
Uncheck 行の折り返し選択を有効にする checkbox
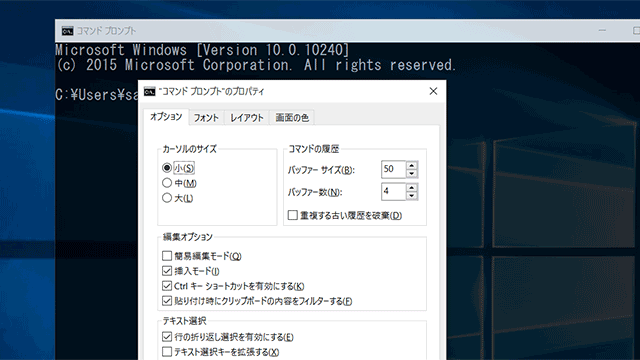tap(167, 337)
